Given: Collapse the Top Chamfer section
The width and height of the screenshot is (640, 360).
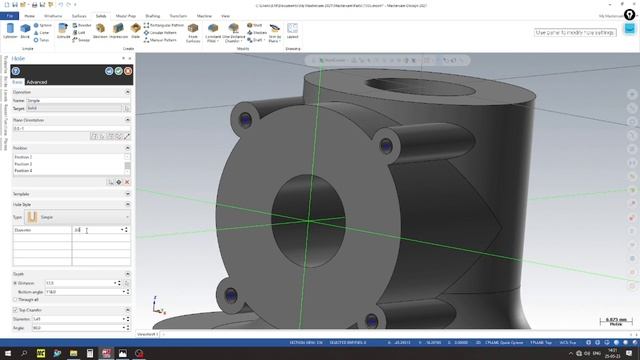Looking at the screenshot, I should [127, 310].
